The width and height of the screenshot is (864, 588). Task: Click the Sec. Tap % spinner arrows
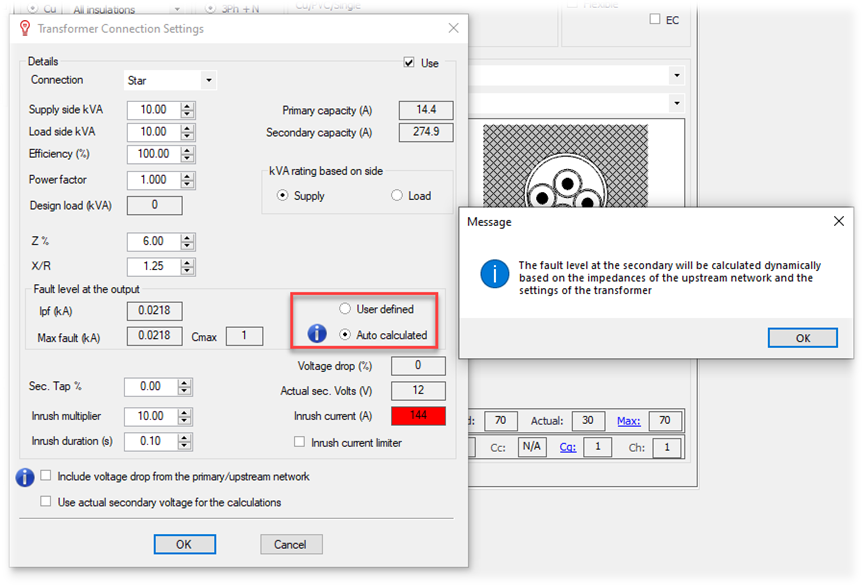[185, 387]
